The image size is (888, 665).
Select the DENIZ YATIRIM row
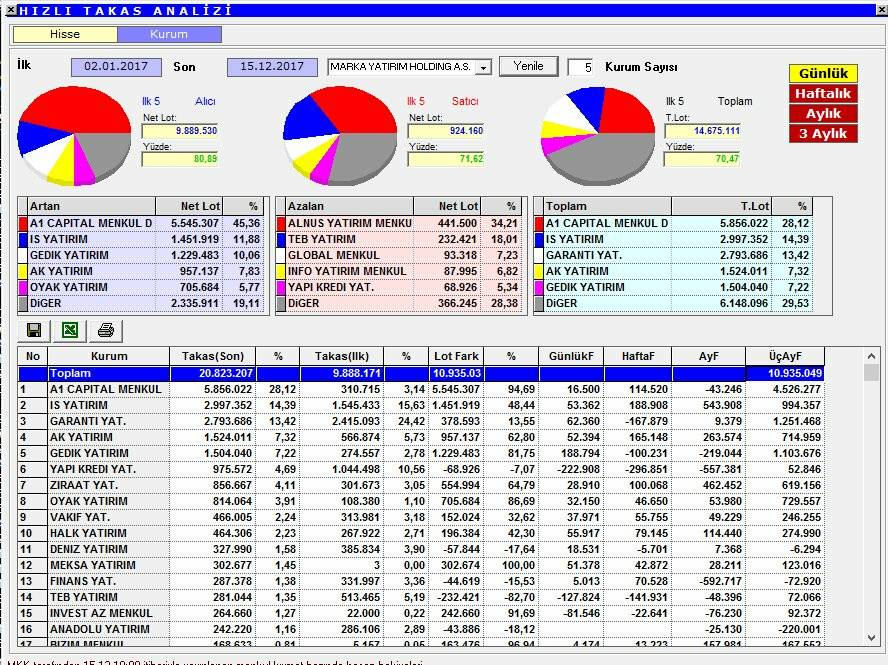point(421,549)
